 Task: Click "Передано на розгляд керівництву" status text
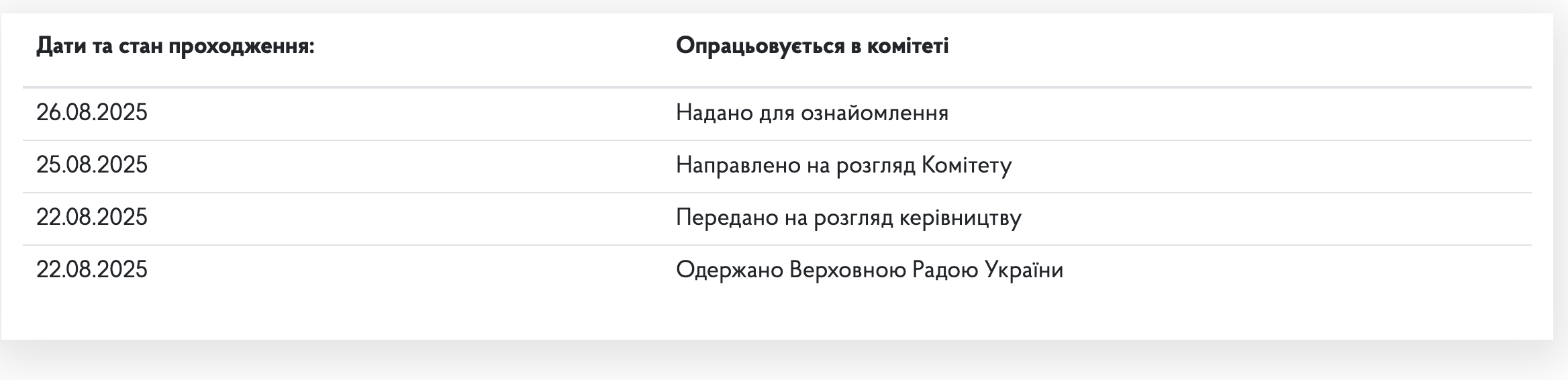tap(848, 218)
